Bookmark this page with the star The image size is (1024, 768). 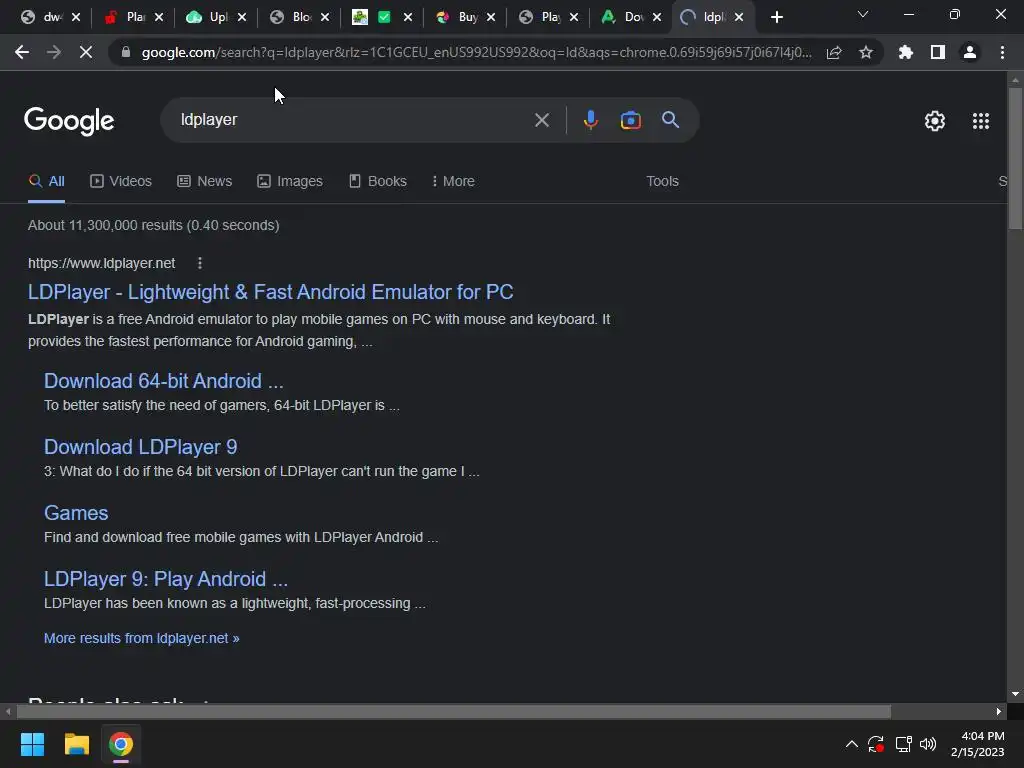click(866, 52)
